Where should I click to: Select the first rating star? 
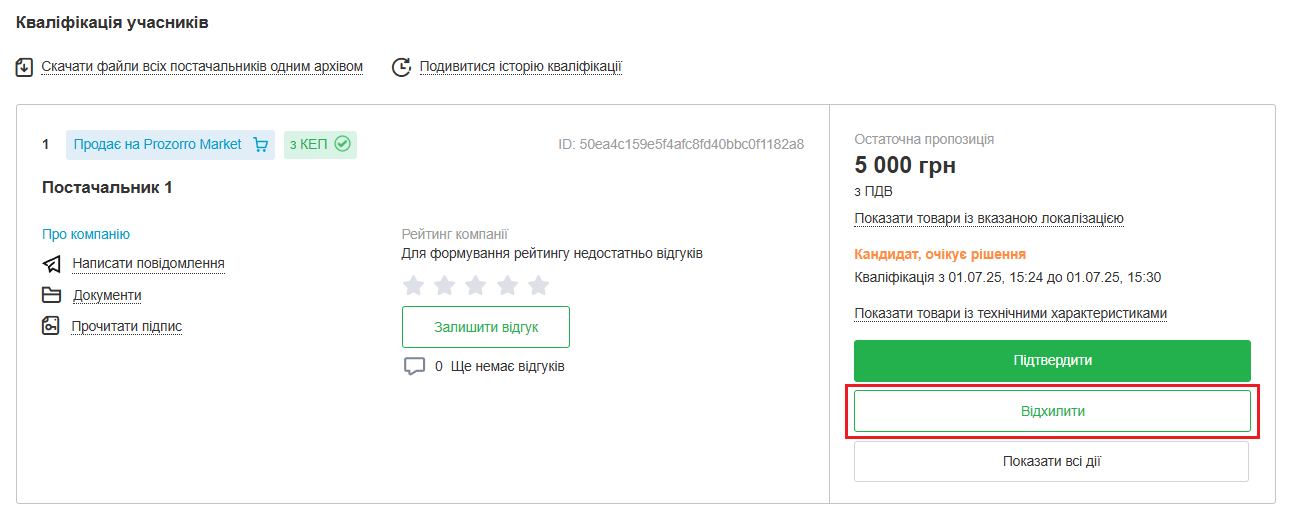click(x=413, y=286)
